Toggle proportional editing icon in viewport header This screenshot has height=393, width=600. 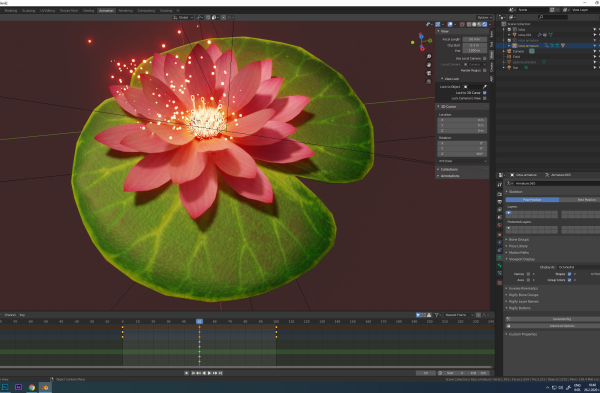[x=223, y=17]
